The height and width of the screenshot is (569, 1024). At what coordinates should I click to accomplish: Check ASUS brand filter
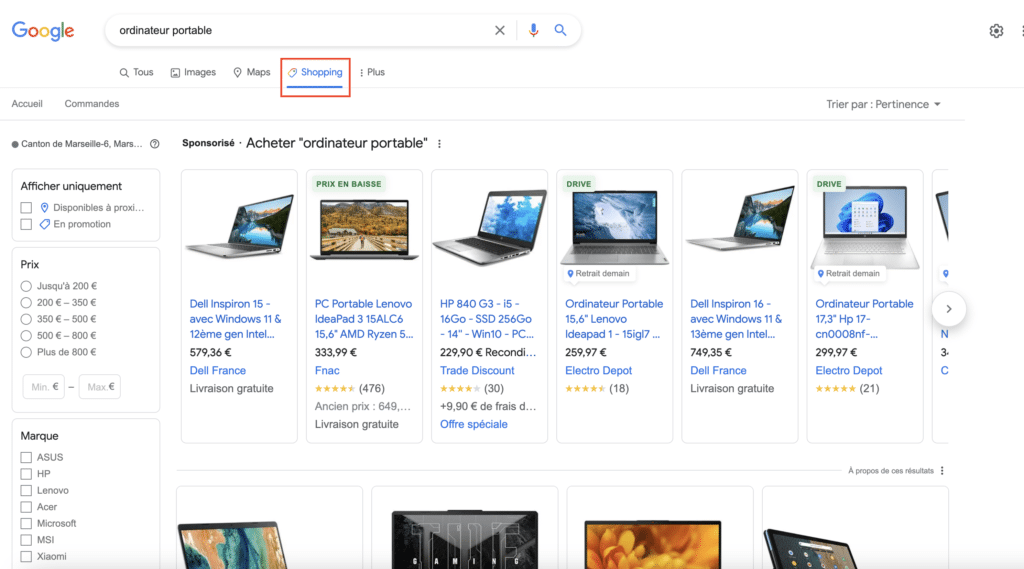26,457
